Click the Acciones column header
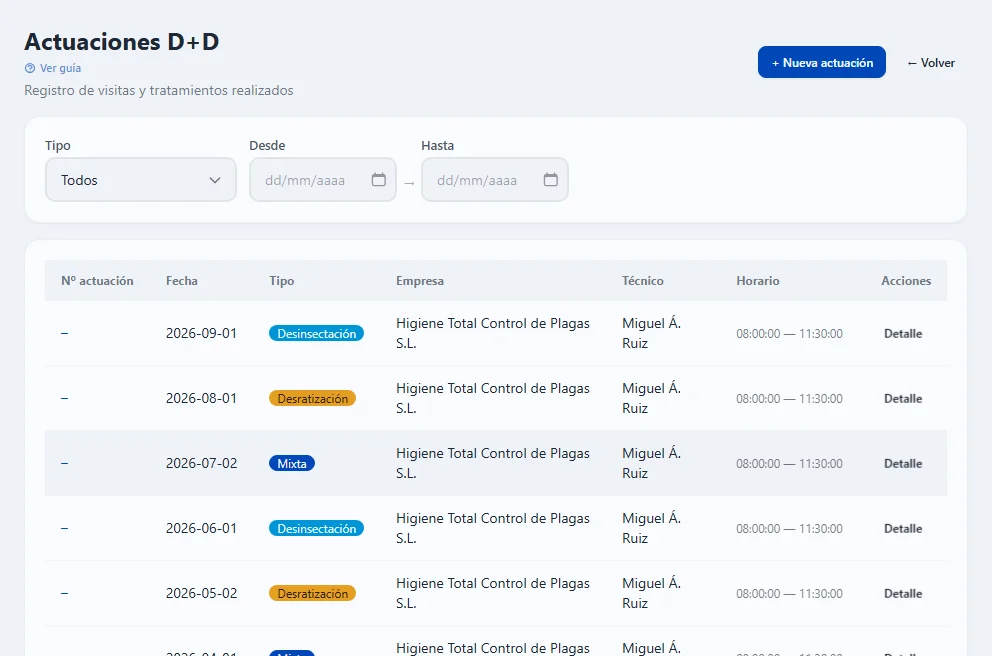Viewport: 992px width, 656px height. tap(906, 281)
